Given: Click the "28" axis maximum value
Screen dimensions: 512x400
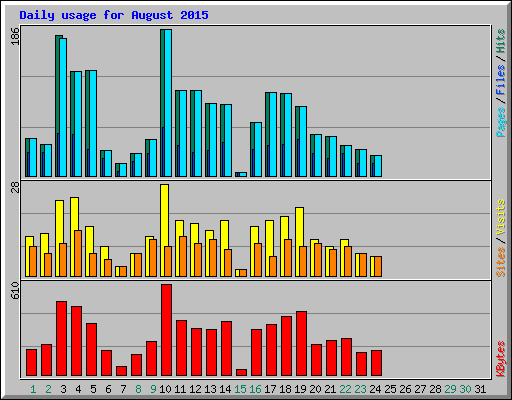Looking at the screenshot, I should point(15,187).
